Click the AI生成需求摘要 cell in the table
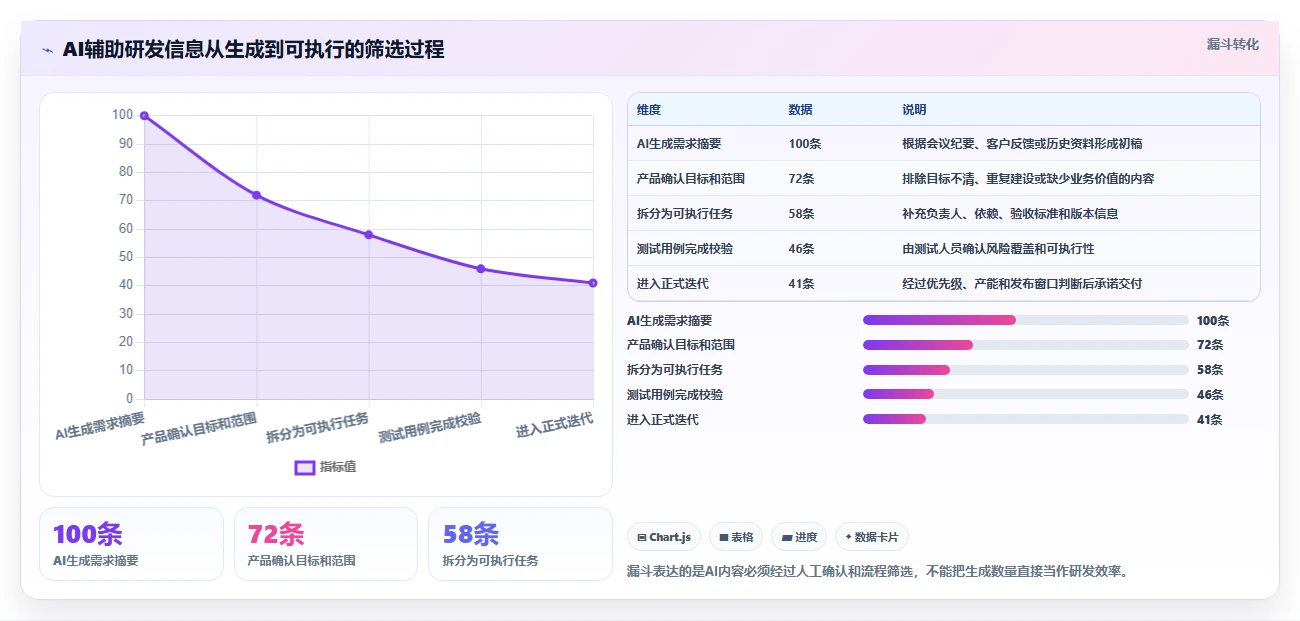Viewport: 1300px width, 621px height. point(679,144)
